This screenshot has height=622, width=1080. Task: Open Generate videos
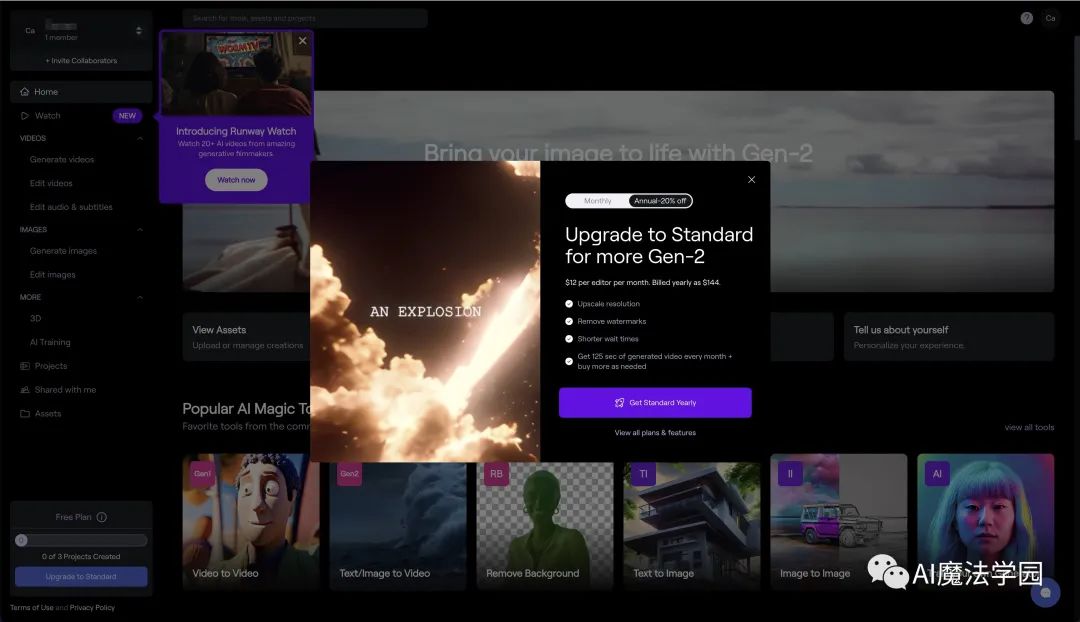62,160
